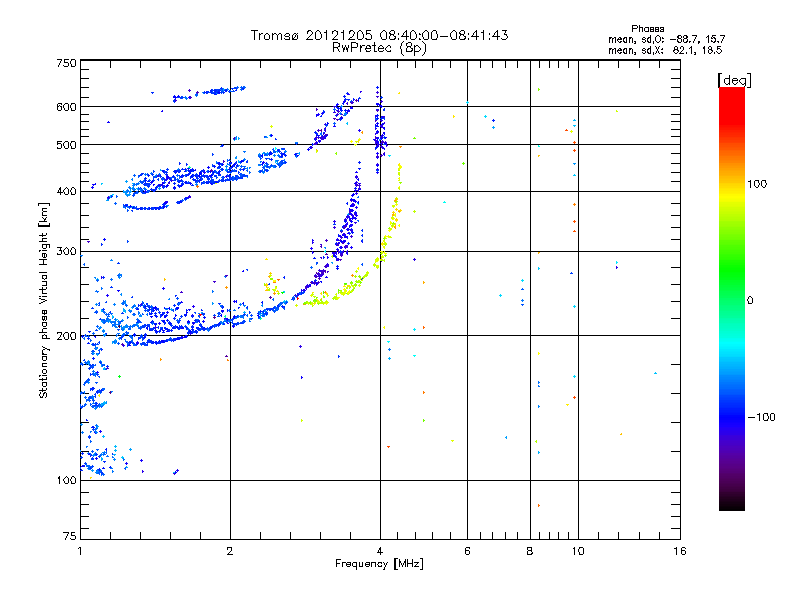Click the rainbow phase colorbar

coord(732,299)
